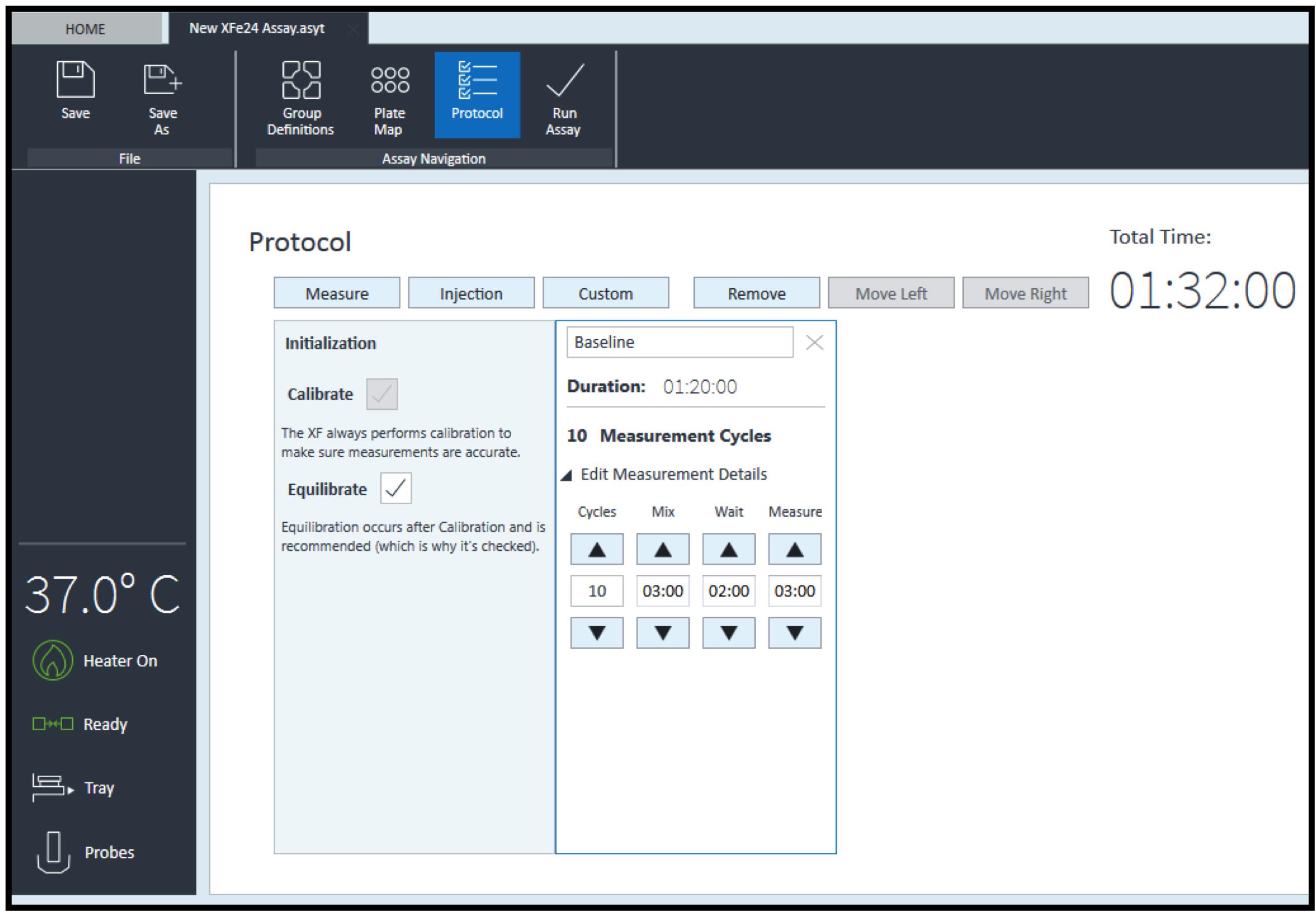Increase Wait time with up arrow
1316x912 pixels.
[x=729, y=549]
